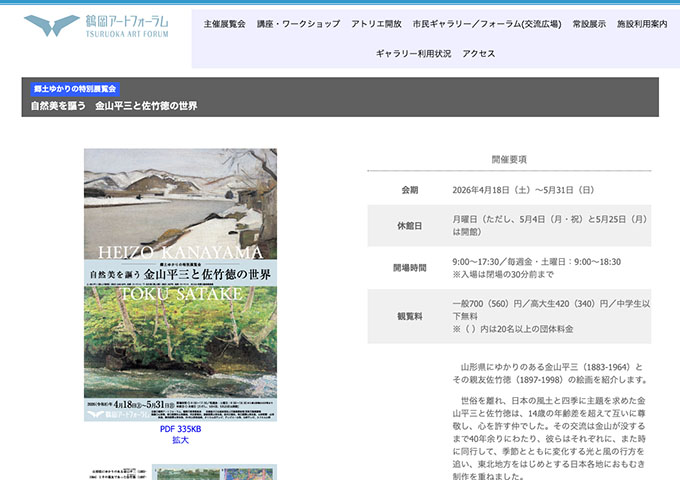This screenshot has height=480, width=680.
Task: Open 主催展覧会 menu item
Action: click(225, 24)
